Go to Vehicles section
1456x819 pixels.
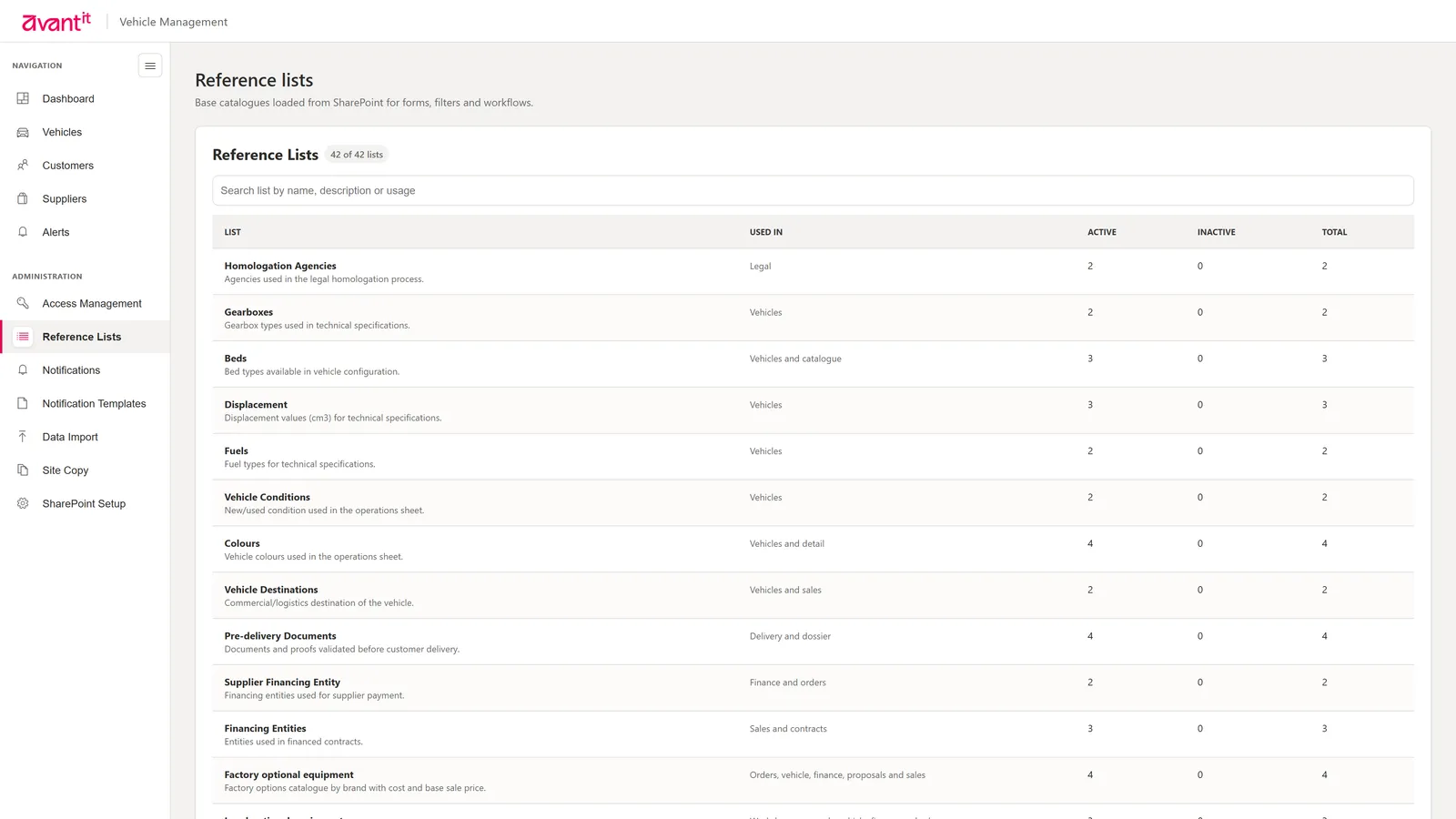point(85,132)
